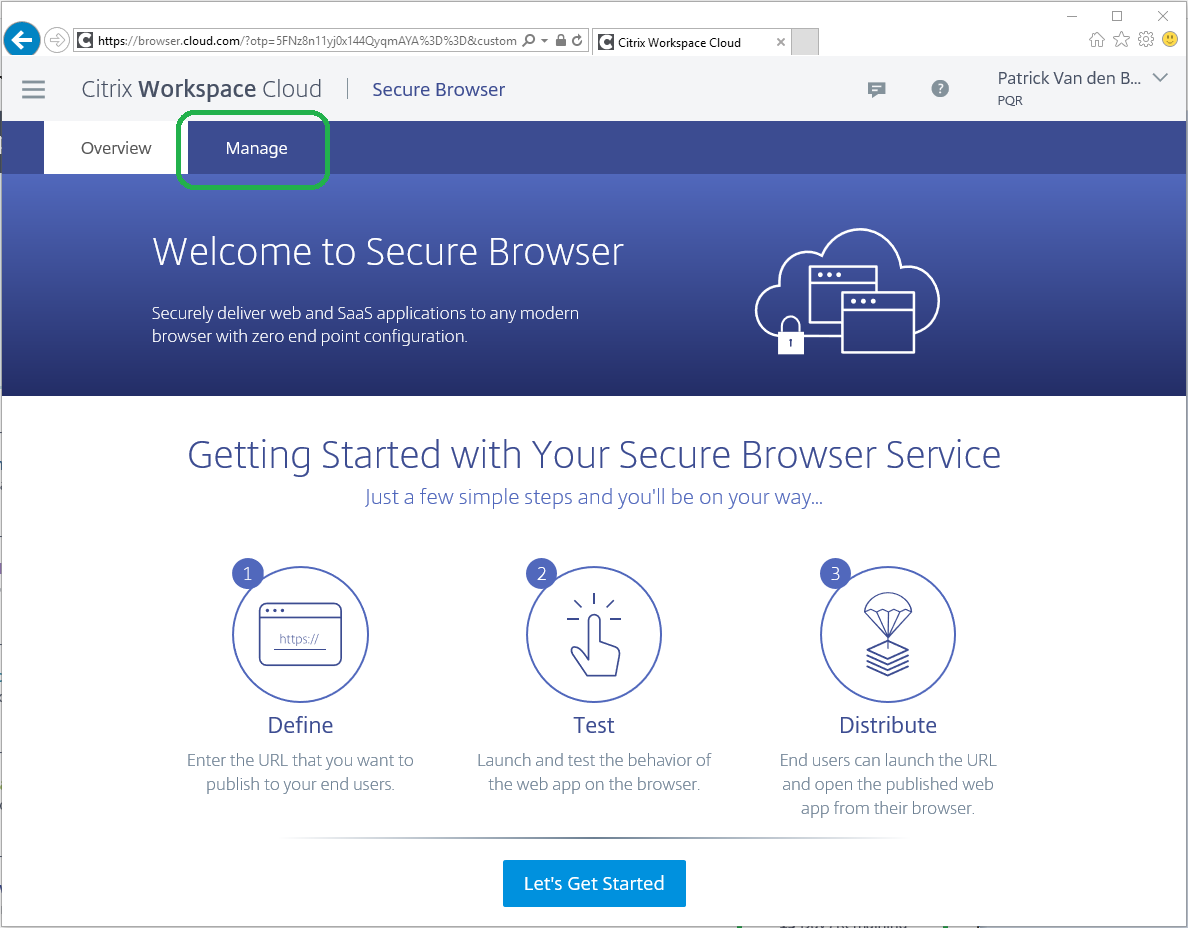Click 'Launch and test the behavior of' text

pos(594,760)
